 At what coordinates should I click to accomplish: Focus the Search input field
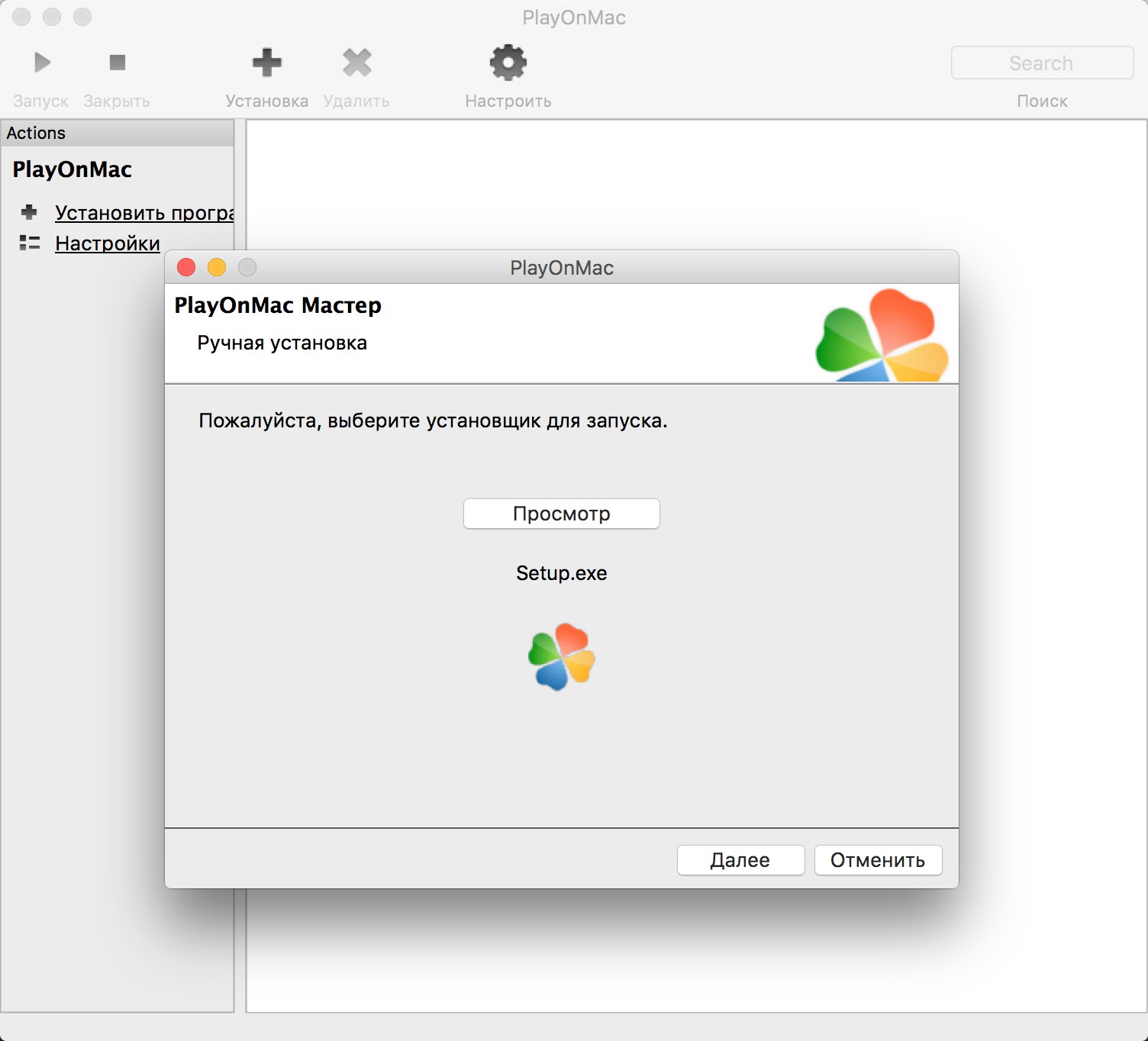tap(1041, 63)
